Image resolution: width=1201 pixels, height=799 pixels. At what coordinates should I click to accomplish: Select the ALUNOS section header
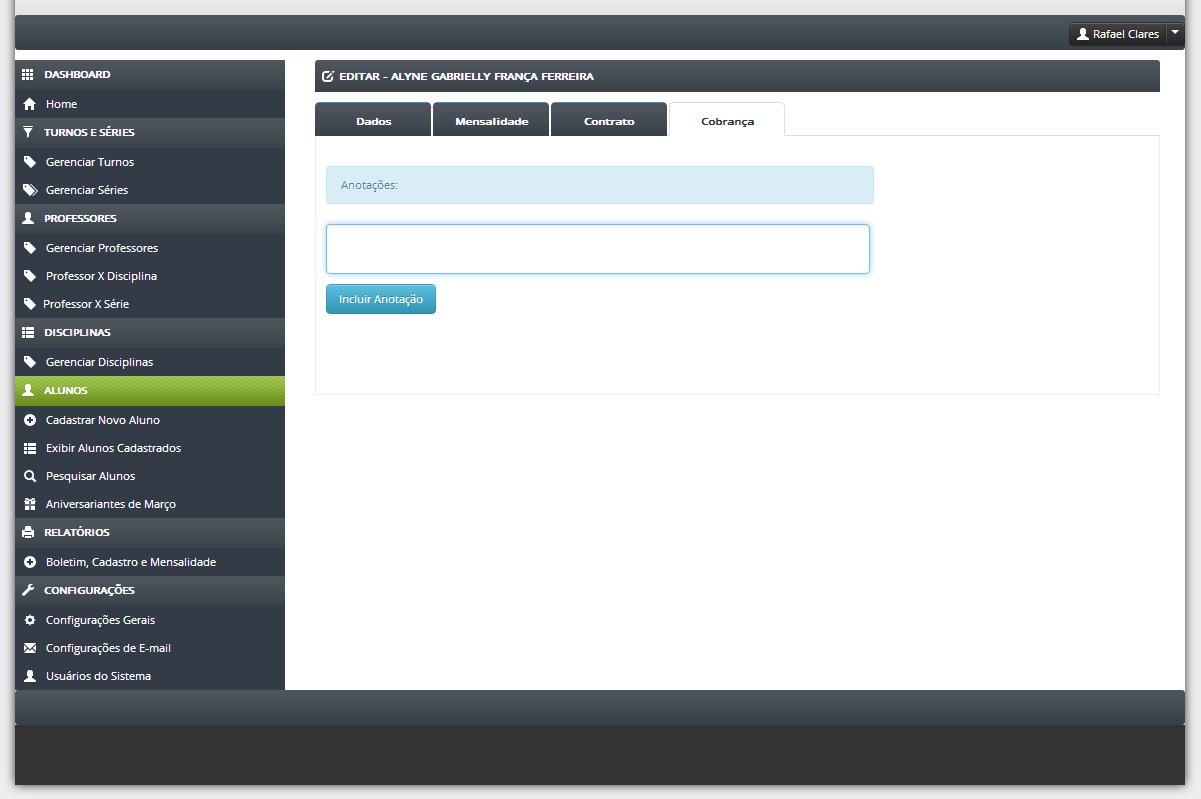click(x=150, y=391)
